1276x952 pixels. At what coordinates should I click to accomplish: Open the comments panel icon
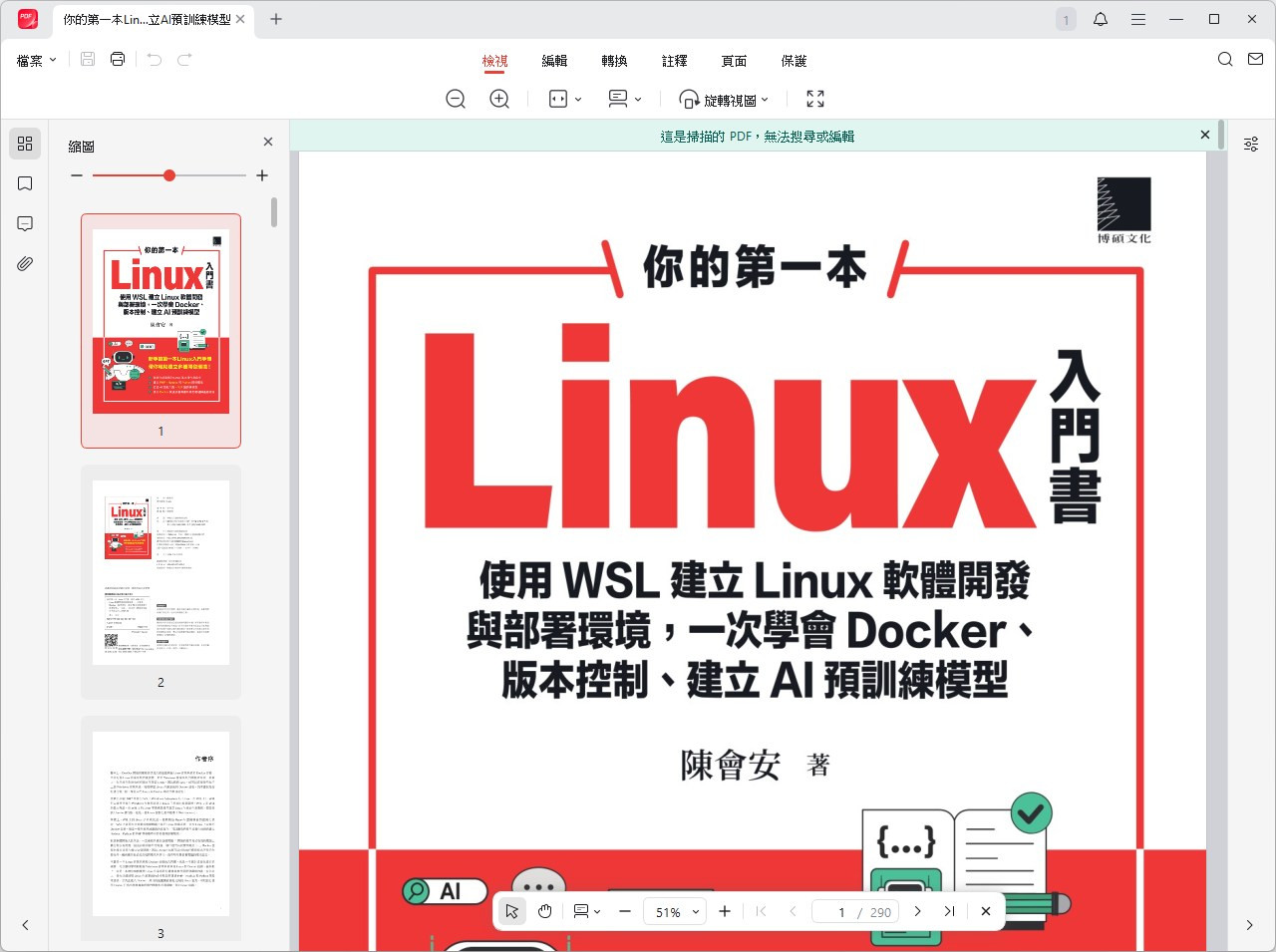[x=25, y=223]
